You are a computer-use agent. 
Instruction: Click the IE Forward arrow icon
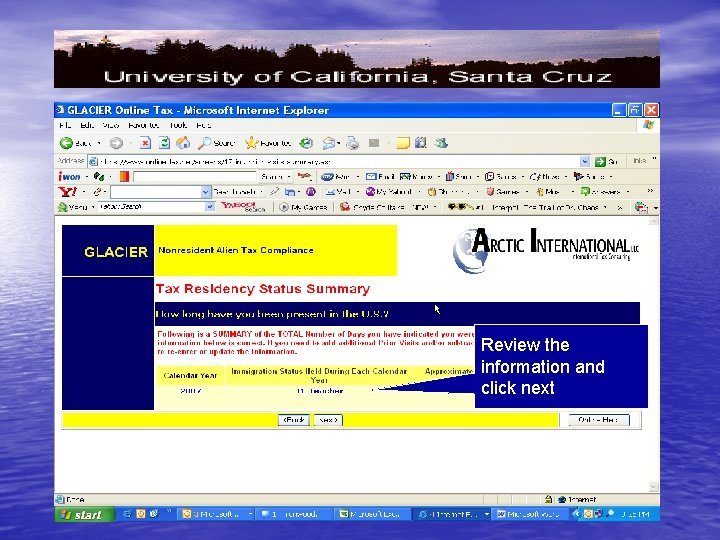pos(116,143)
